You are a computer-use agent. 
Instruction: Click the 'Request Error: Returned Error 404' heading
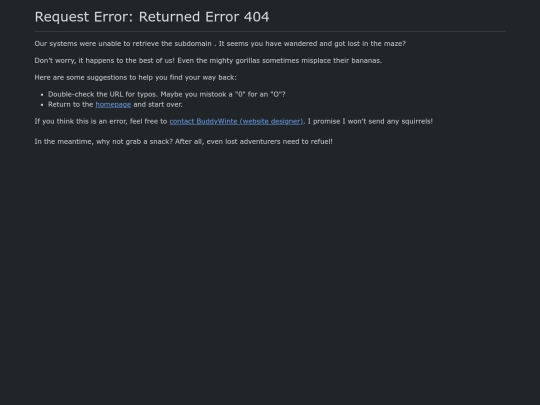[x=152, y=17]
